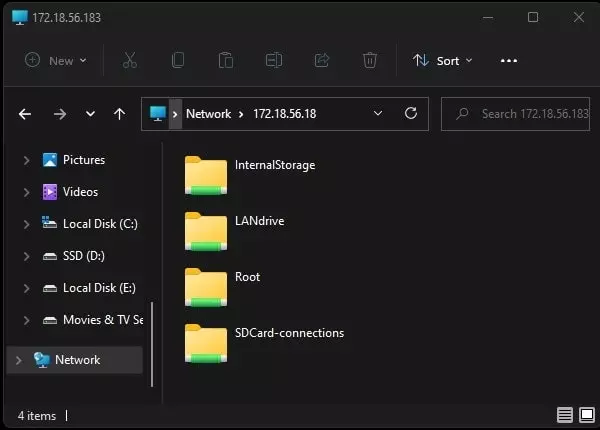Viewport: 600px width, 430px height.
Task: Refresh the current folder view
Action: point(411,113)
